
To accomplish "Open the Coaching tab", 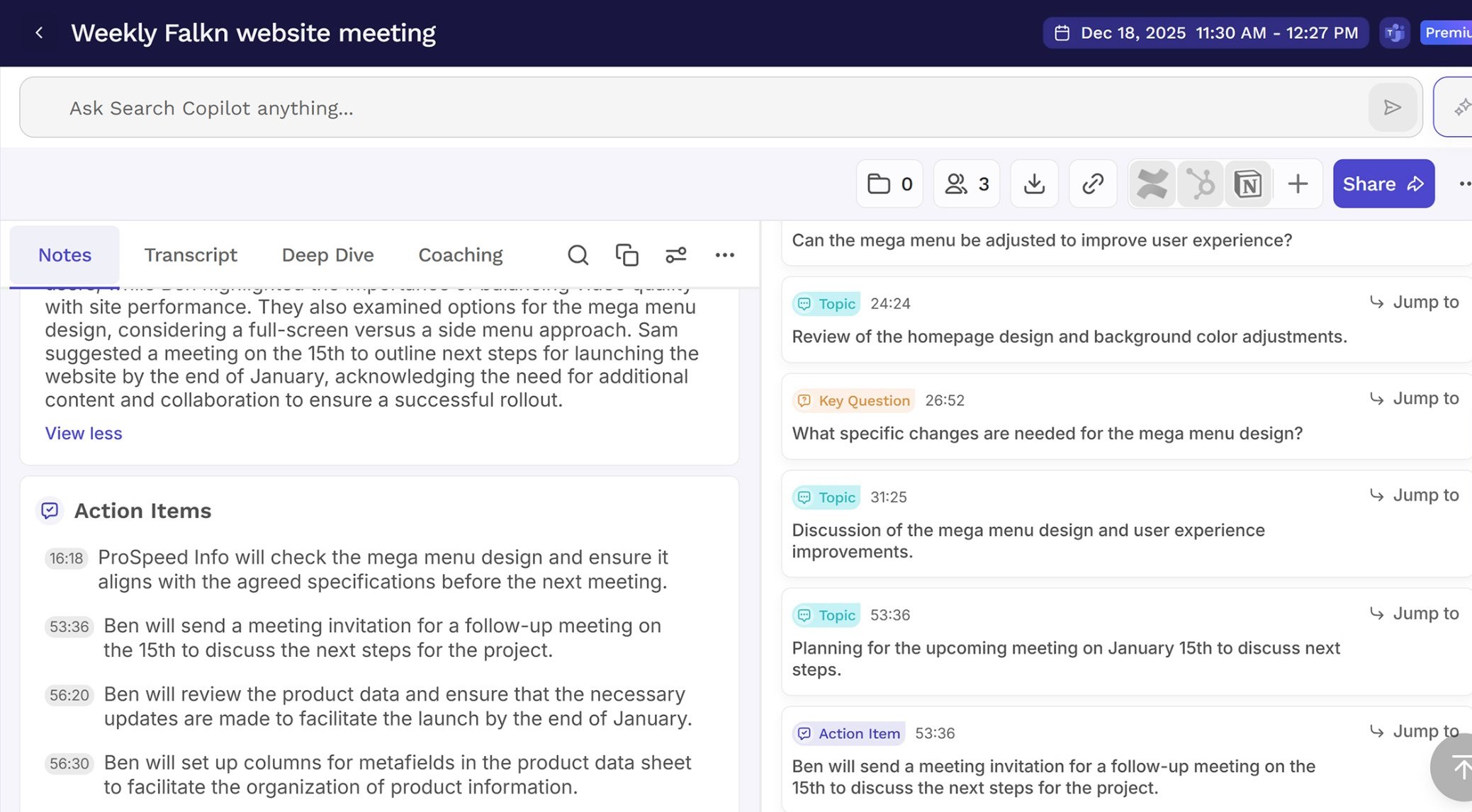I will coord(461,255).
